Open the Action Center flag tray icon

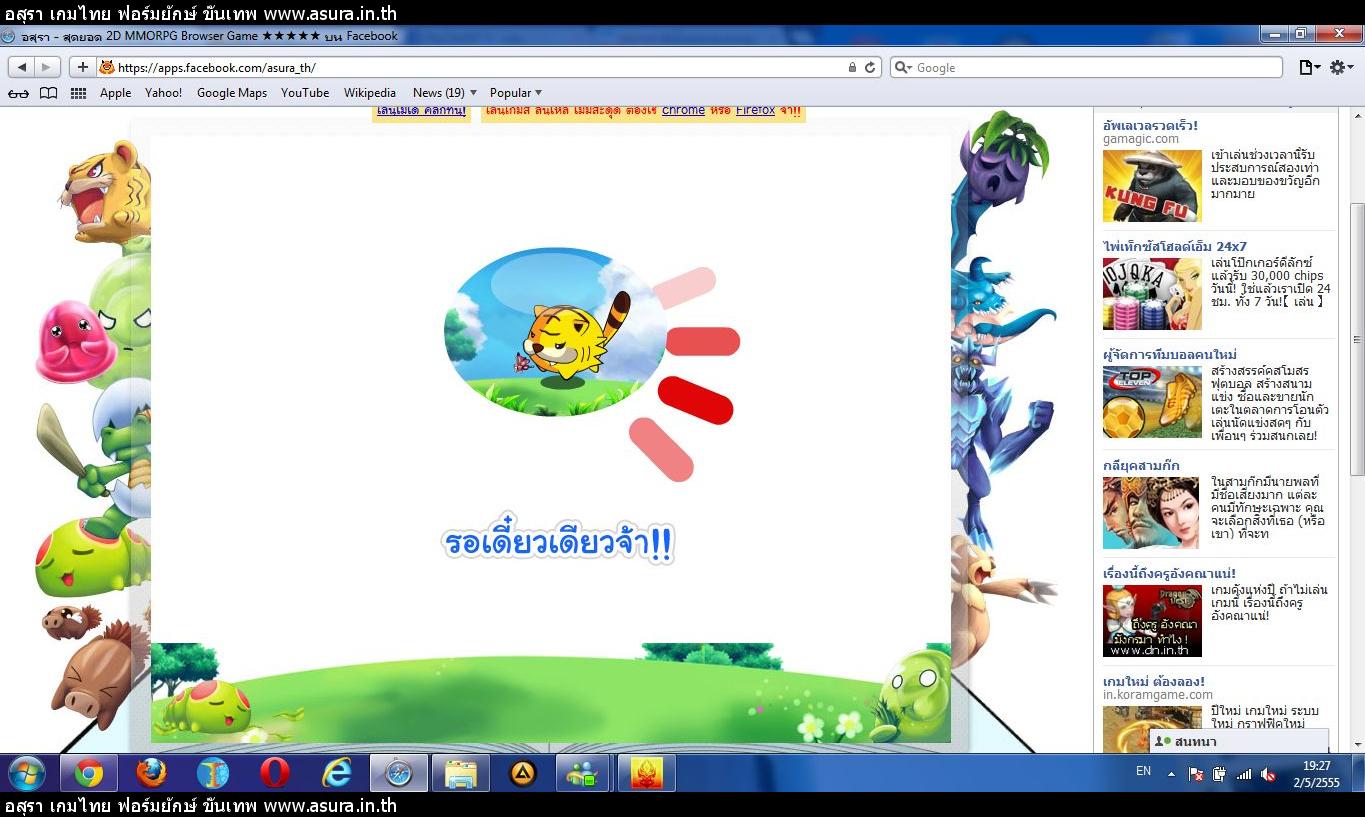pos(1196,773)
